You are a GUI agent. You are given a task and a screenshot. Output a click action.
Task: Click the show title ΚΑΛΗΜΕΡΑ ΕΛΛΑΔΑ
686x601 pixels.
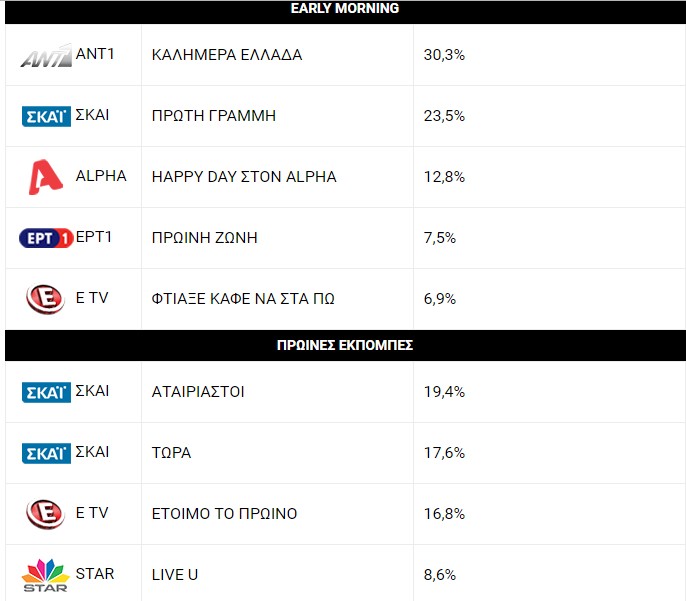click(x=227, y=55)
